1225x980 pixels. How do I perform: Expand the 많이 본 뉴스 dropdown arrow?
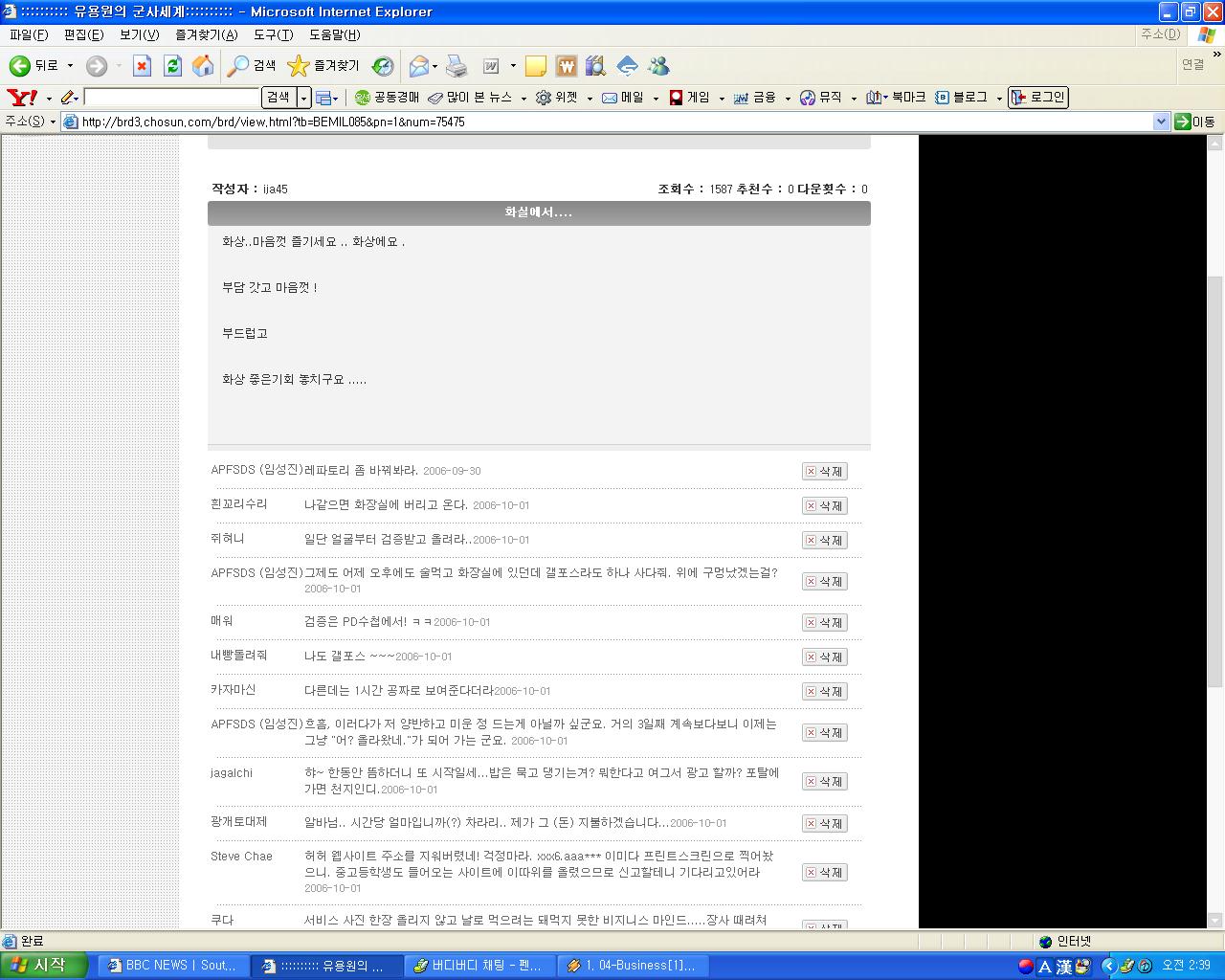pos(523,99)
